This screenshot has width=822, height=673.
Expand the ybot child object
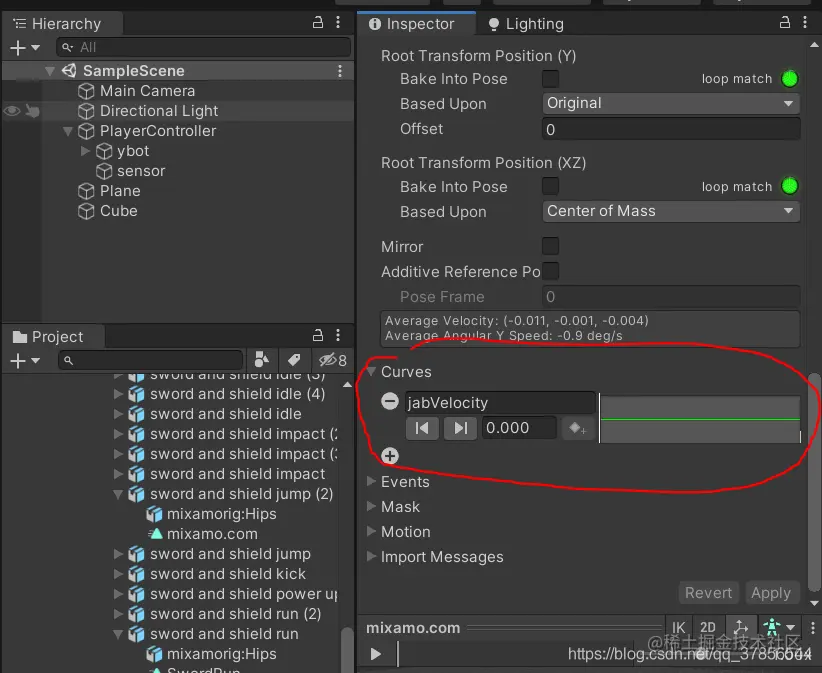85,151
